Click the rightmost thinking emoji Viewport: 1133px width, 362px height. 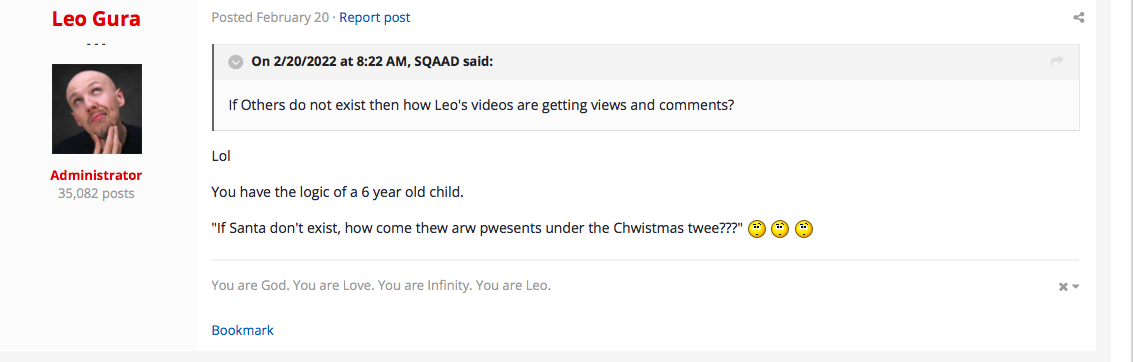[x=804, y=230]
